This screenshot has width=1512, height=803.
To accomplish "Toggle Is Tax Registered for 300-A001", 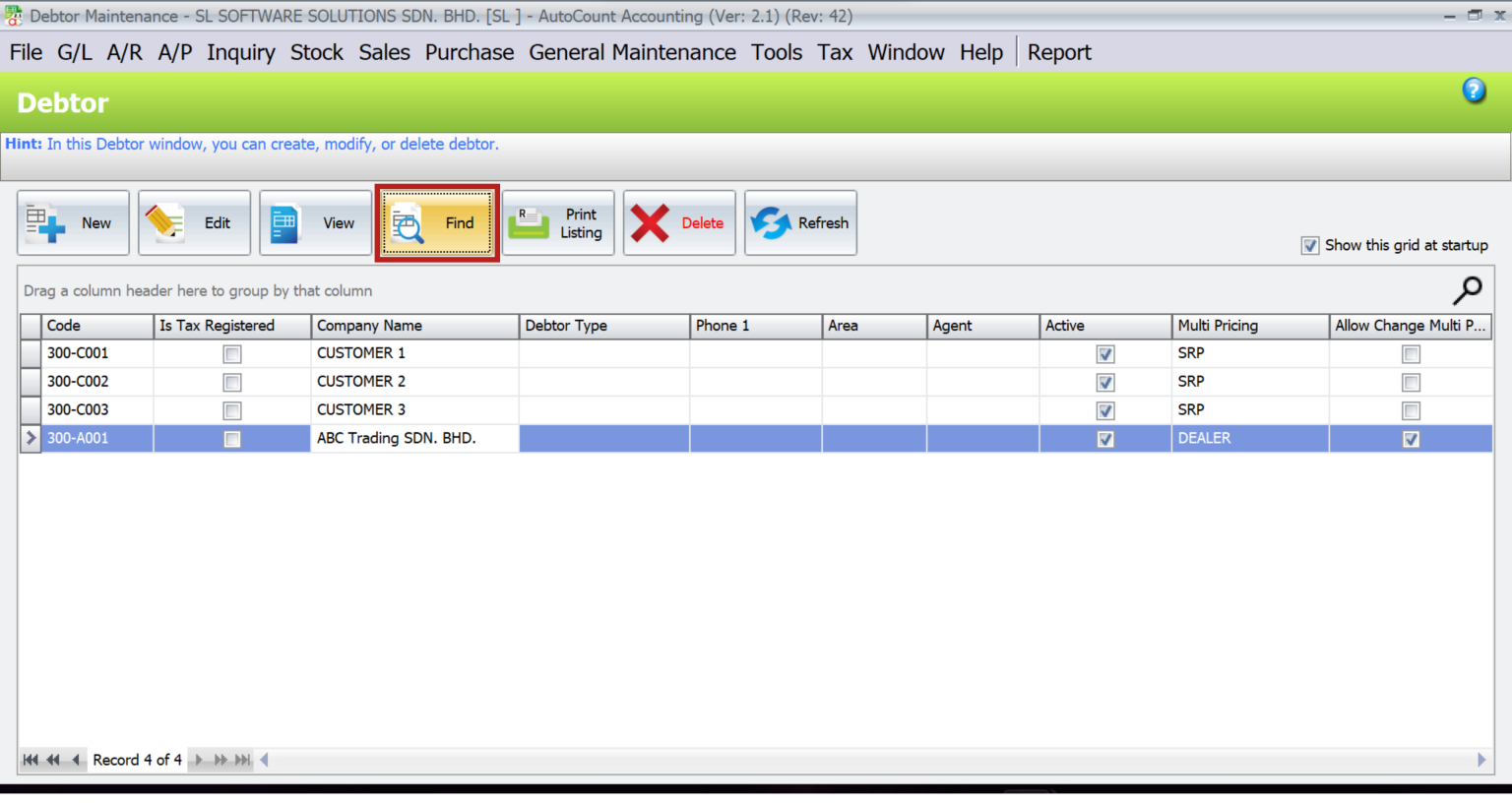I will pos(232,440).
